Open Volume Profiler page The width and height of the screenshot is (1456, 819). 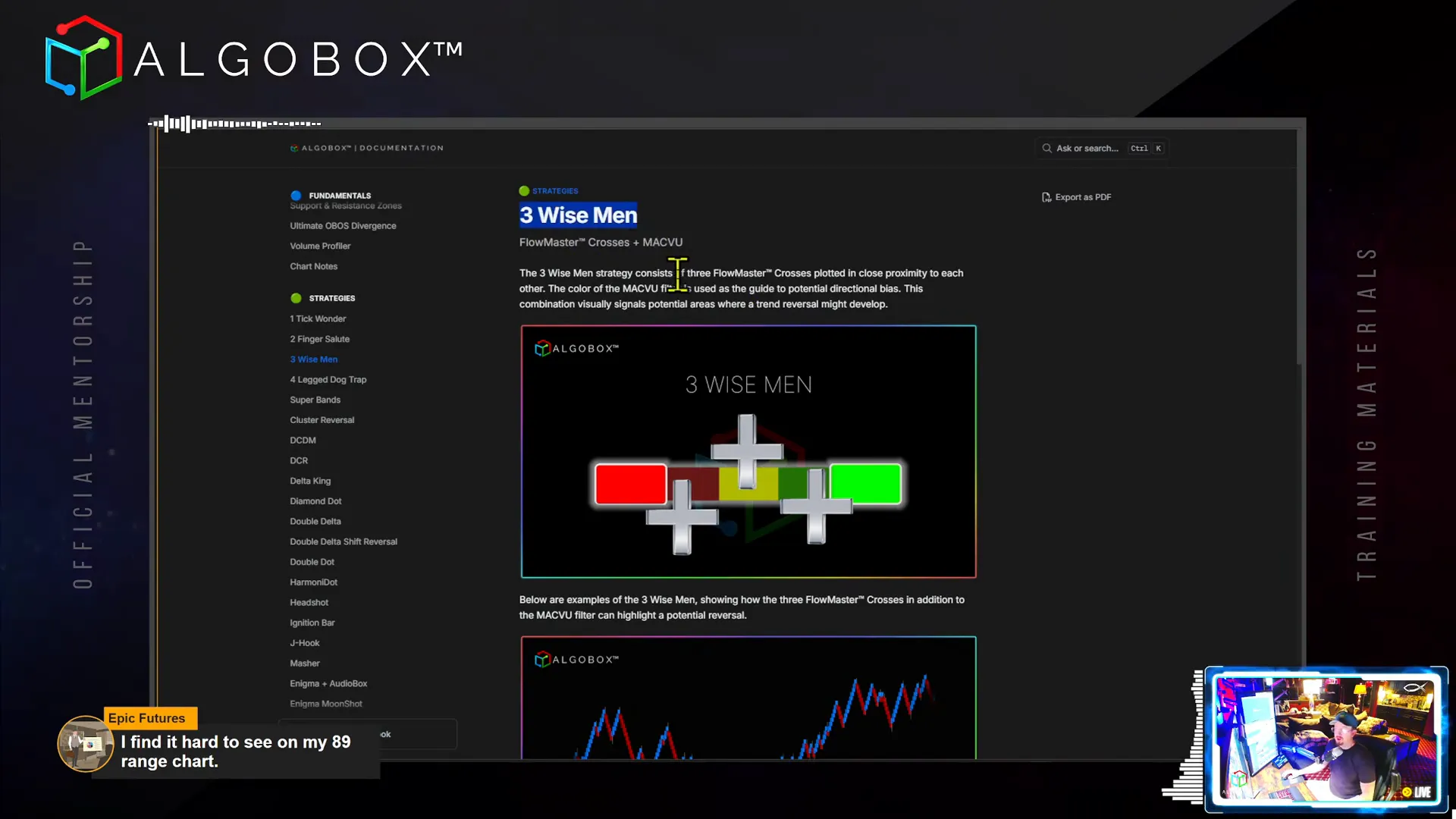coord(320,246)
